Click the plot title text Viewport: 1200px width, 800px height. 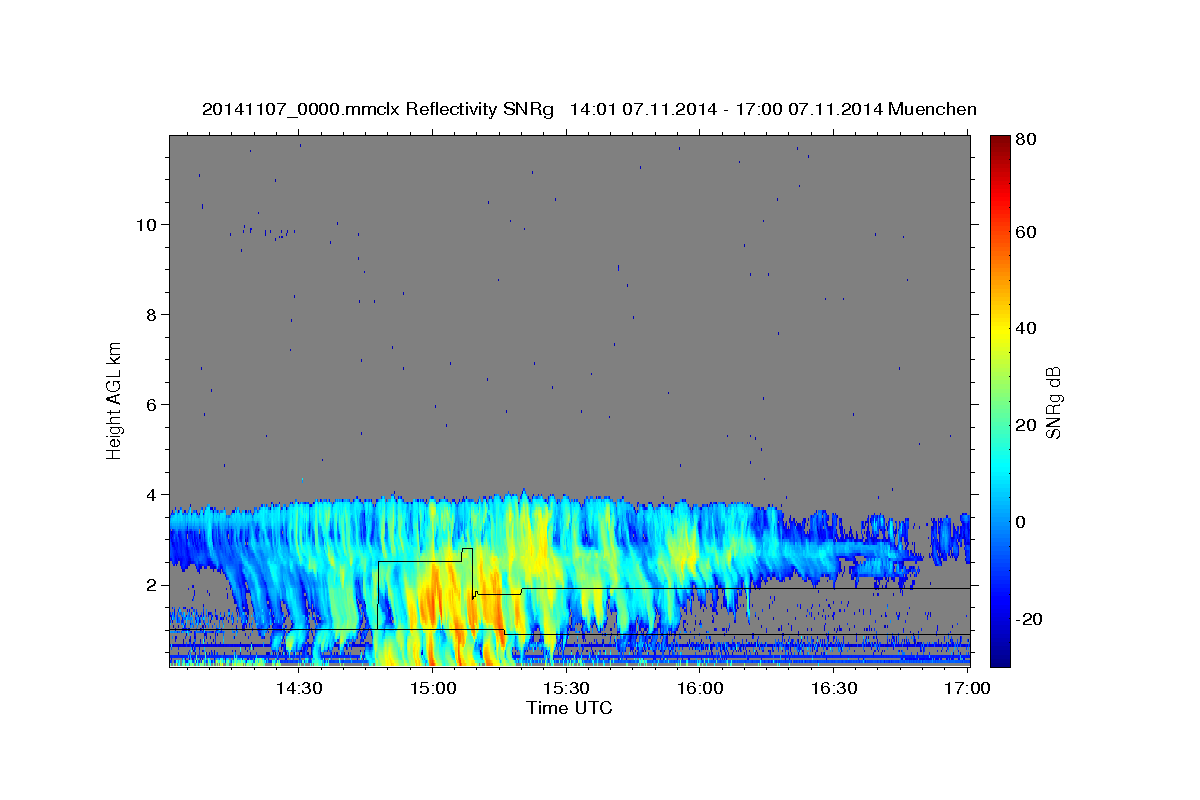589,109
